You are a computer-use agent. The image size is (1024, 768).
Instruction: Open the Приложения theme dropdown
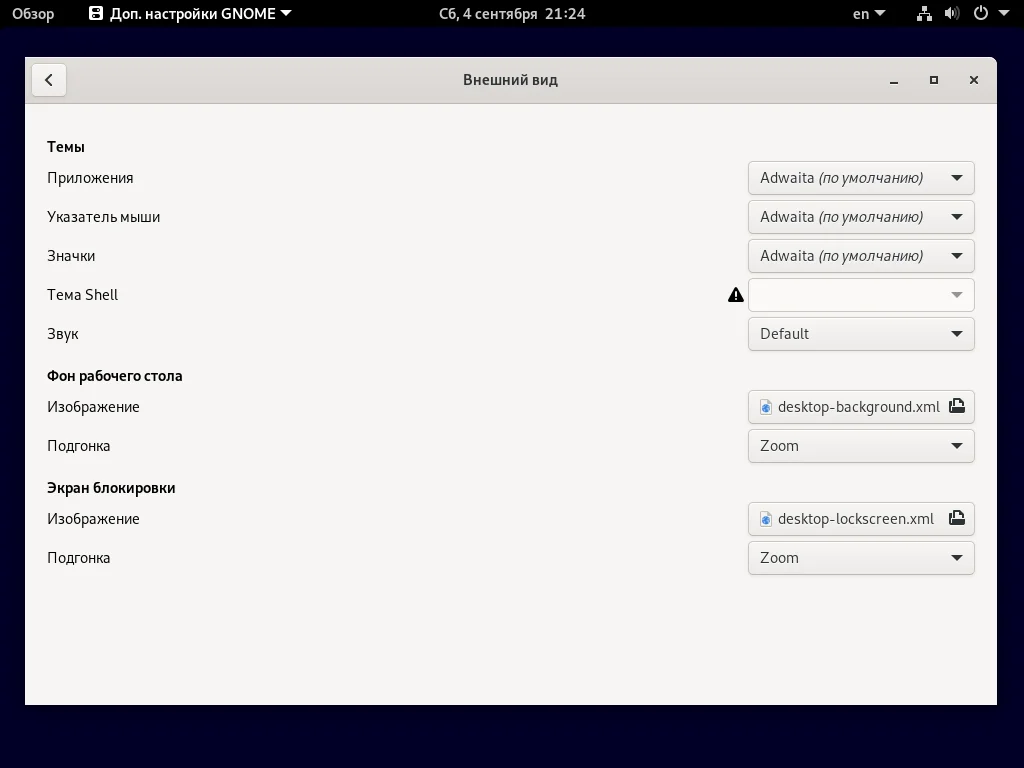coord(860,177)
